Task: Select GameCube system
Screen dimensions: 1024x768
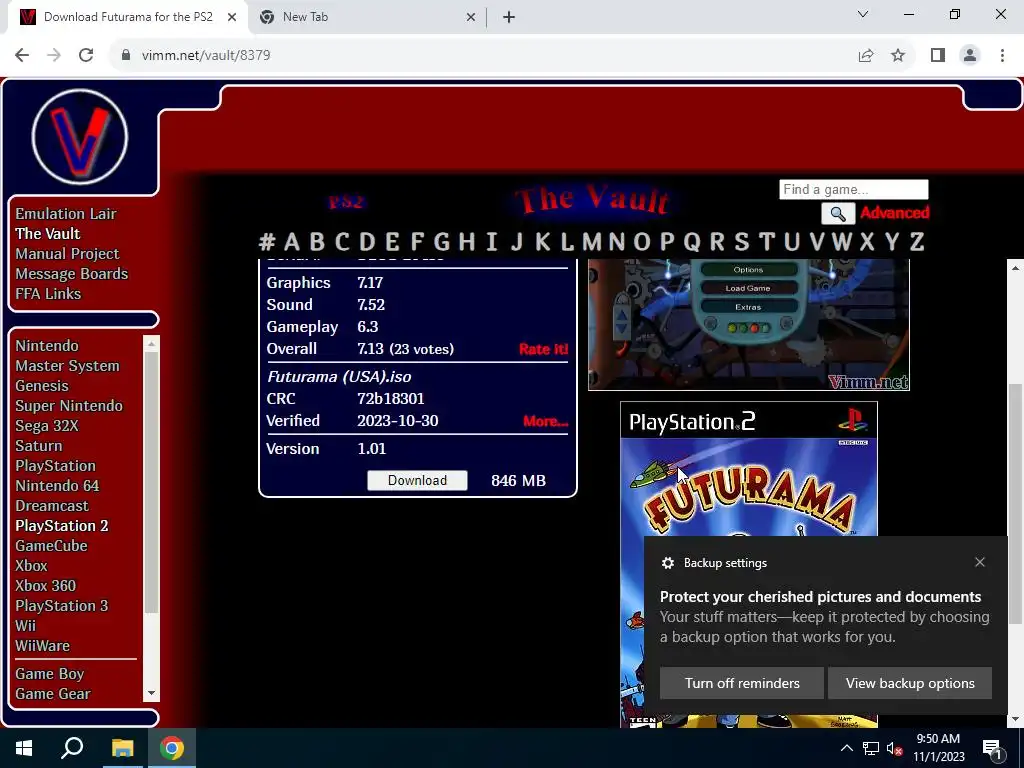Action: click(51, 545)
